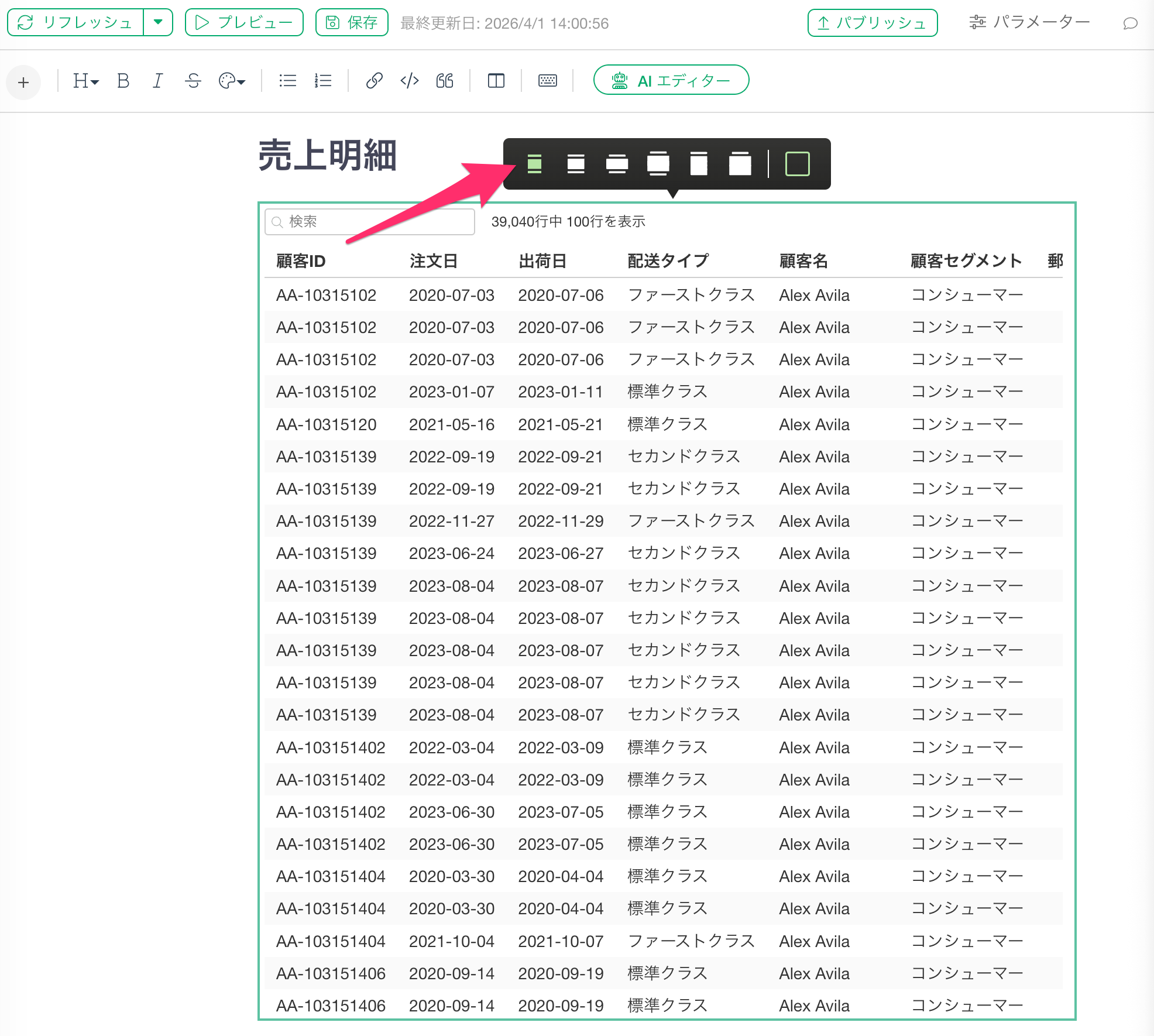This screenshot has height=1036, width=1154.
Task: Click the plus add-content button
Action: point(23,83)
